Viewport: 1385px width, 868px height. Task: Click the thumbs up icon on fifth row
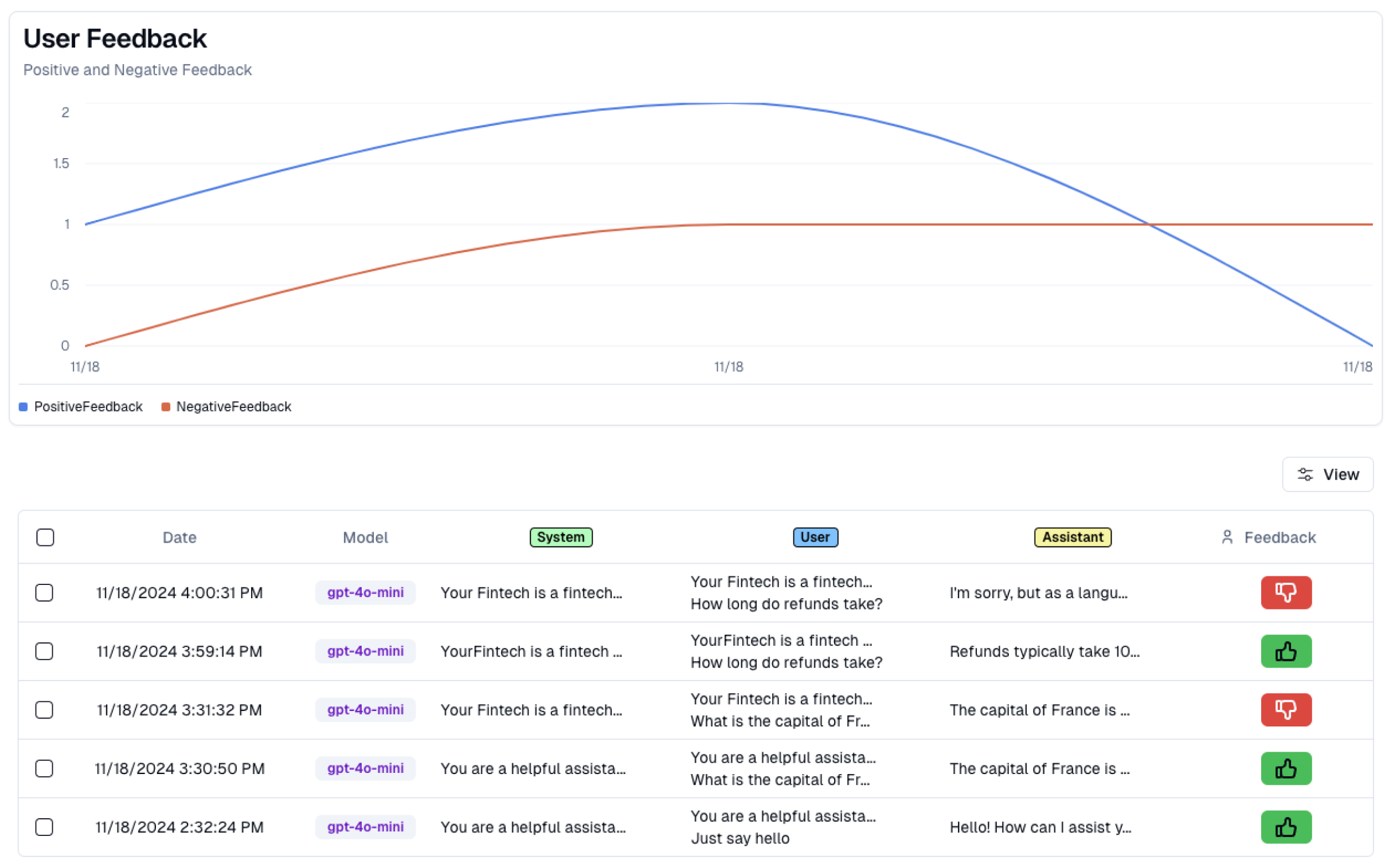click(1286, 827)
